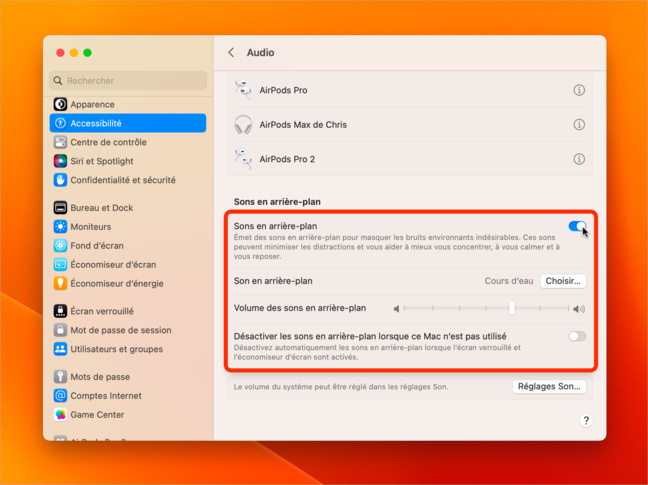The image size is (648, 485).
Task: Show info for AirPods Pro 2
Action: 579,159
